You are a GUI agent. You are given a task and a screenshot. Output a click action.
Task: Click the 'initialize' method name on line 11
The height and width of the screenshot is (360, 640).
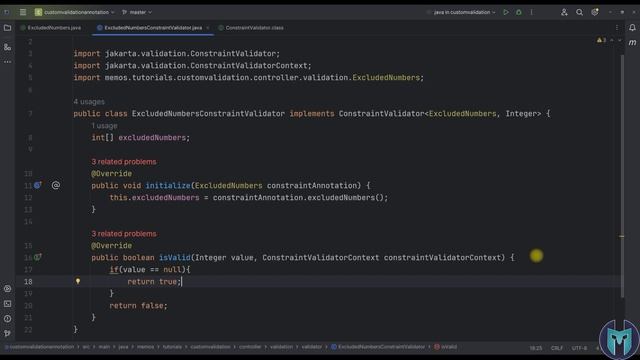[x=168, y=185]
